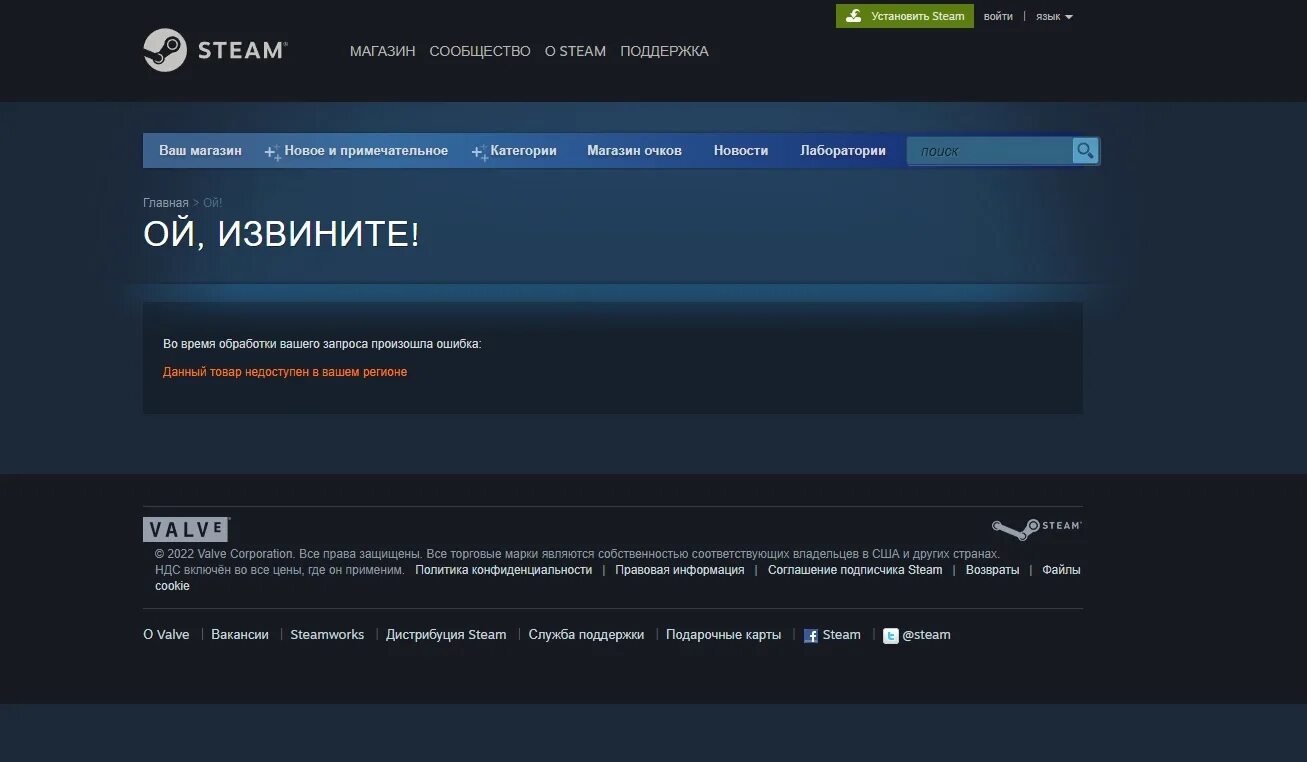Open the Файлы cookie link
This screenshot has width=1307, height=762.
coord(1061,570)
